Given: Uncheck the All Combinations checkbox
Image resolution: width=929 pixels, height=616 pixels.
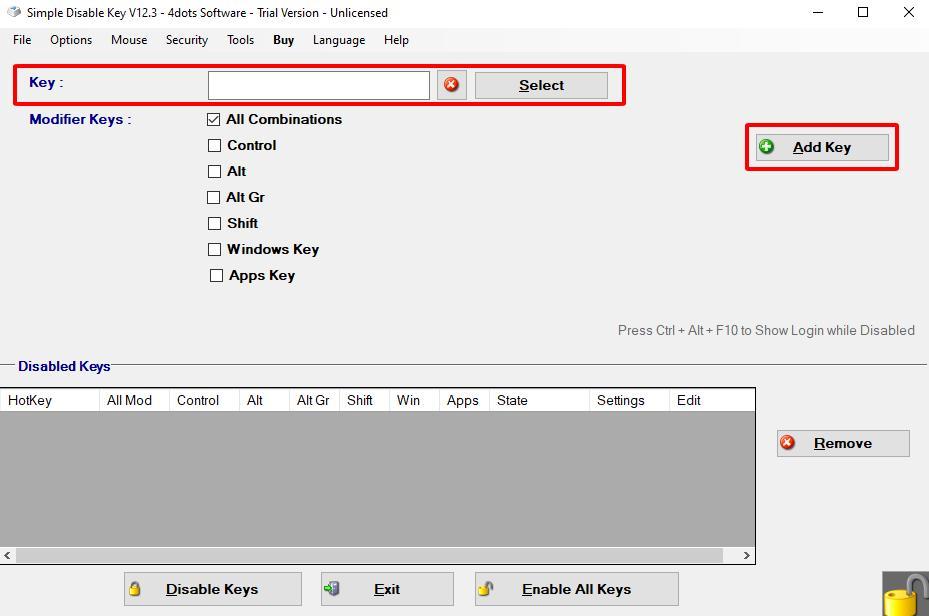Looking at the screenshot, I should (x=213, y=119).
